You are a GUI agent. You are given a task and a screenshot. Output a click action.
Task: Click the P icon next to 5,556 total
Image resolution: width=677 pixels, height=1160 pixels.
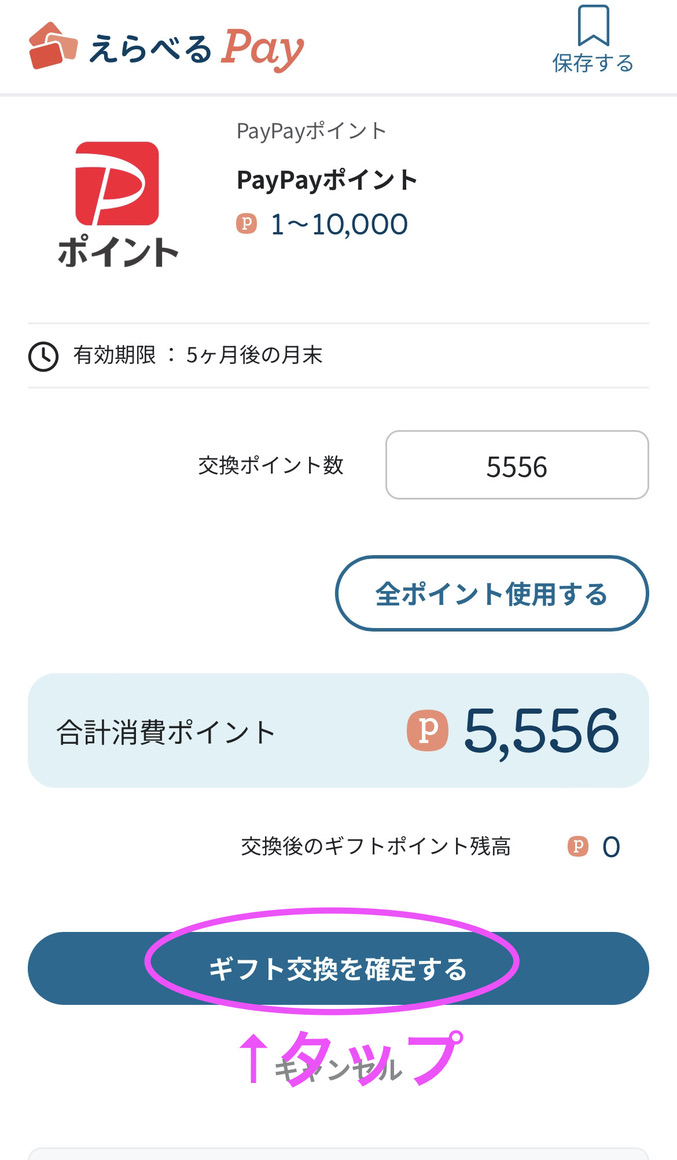tap(428, 730)
